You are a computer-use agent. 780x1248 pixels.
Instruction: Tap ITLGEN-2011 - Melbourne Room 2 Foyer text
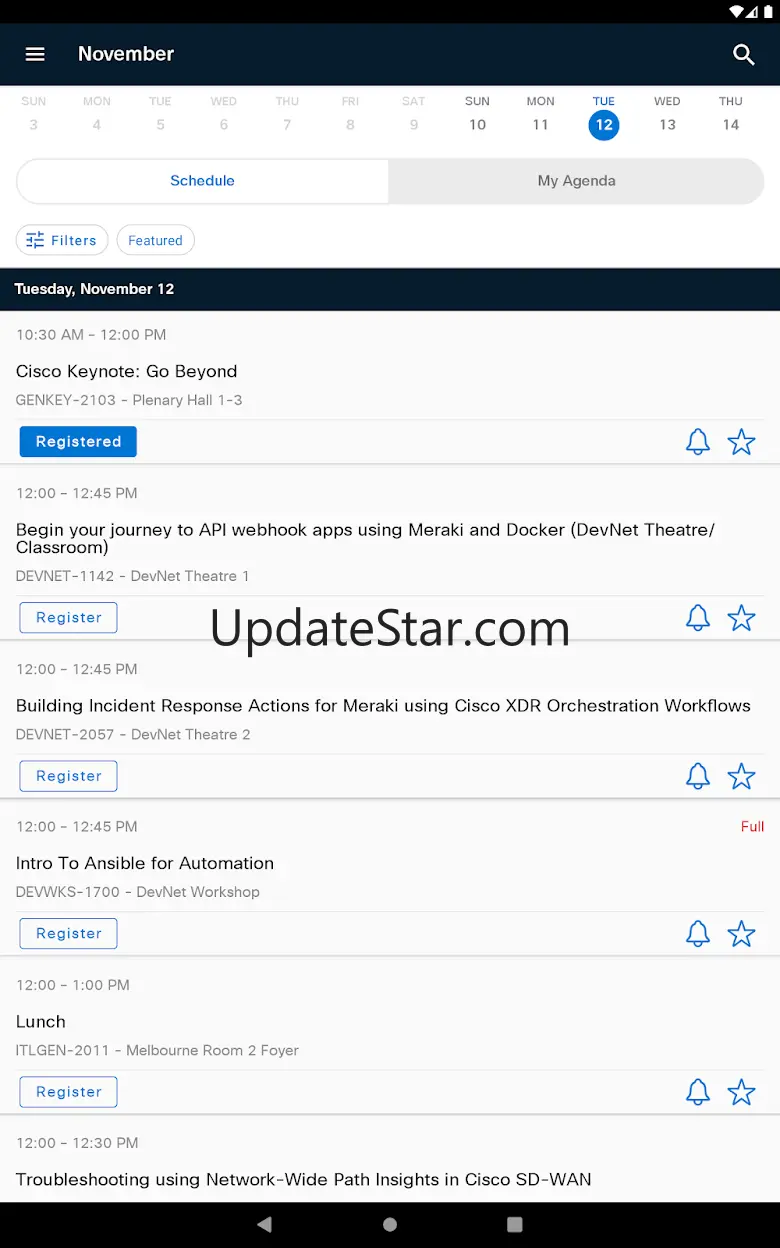[157, 1050]
